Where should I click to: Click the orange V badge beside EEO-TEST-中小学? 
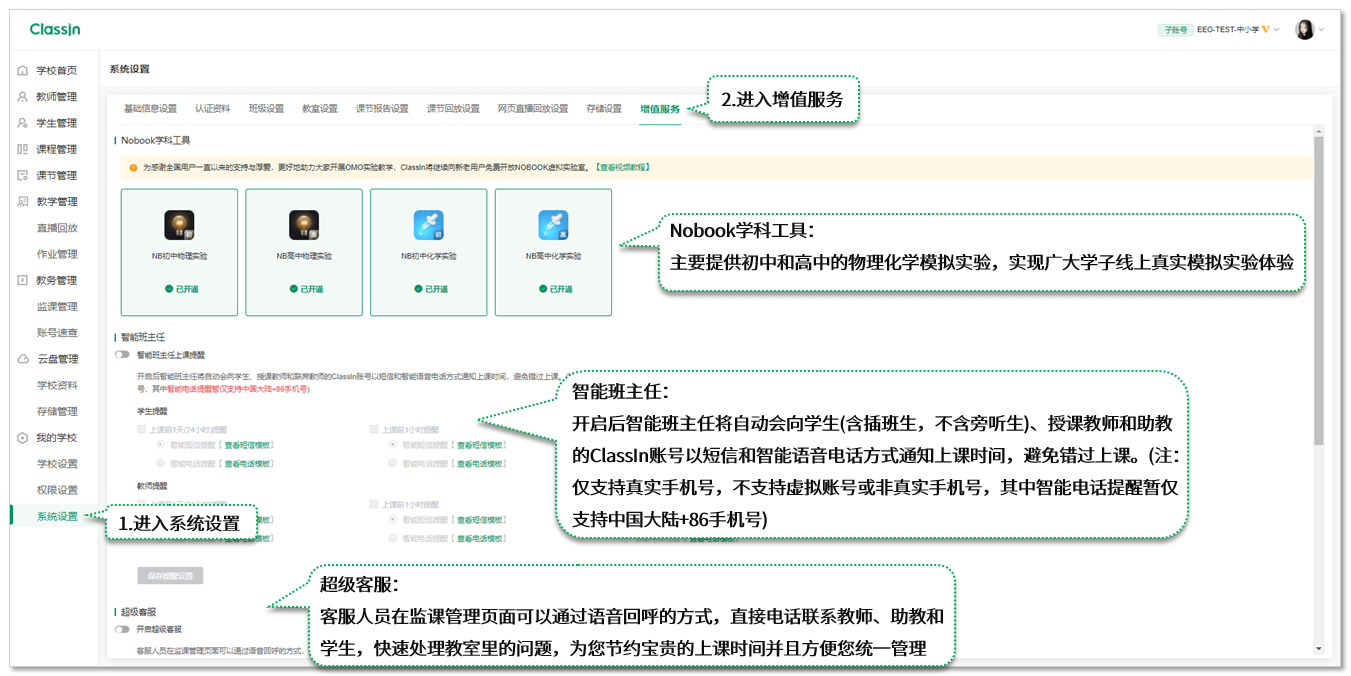1266,30
